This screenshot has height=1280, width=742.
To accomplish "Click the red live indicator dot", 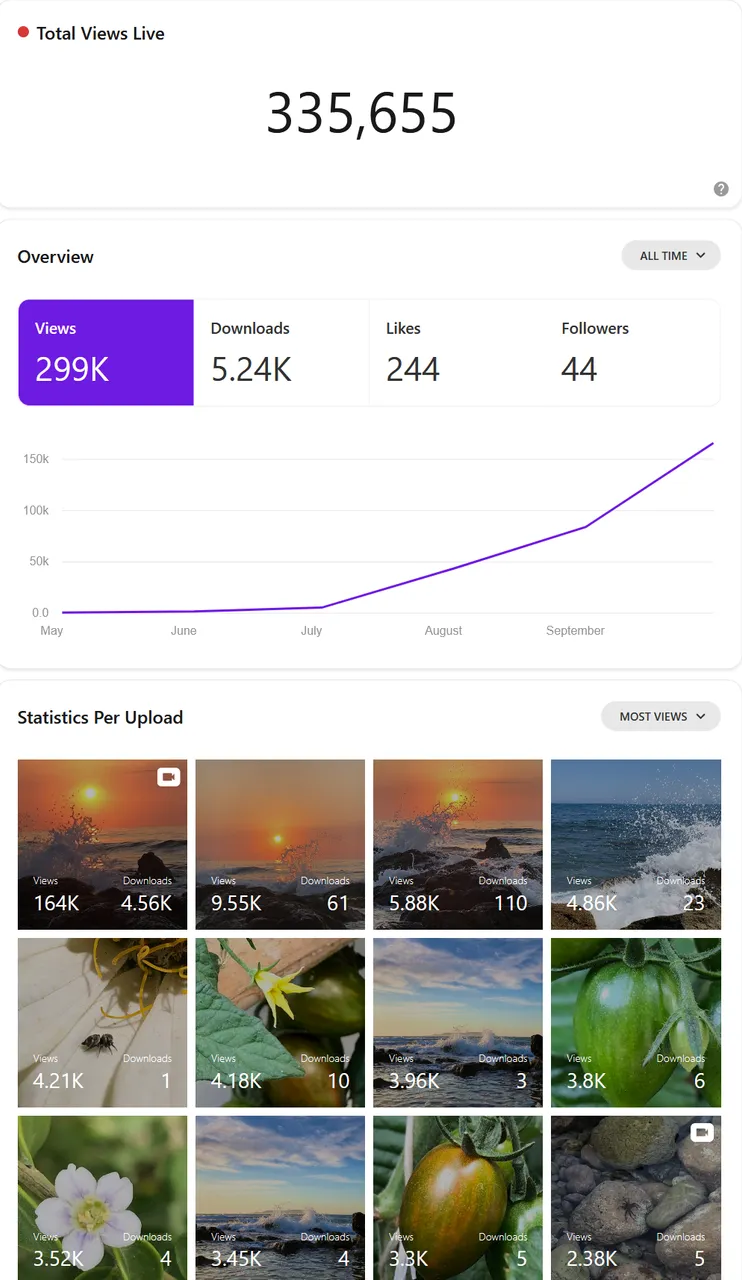I will pos(23,33).
